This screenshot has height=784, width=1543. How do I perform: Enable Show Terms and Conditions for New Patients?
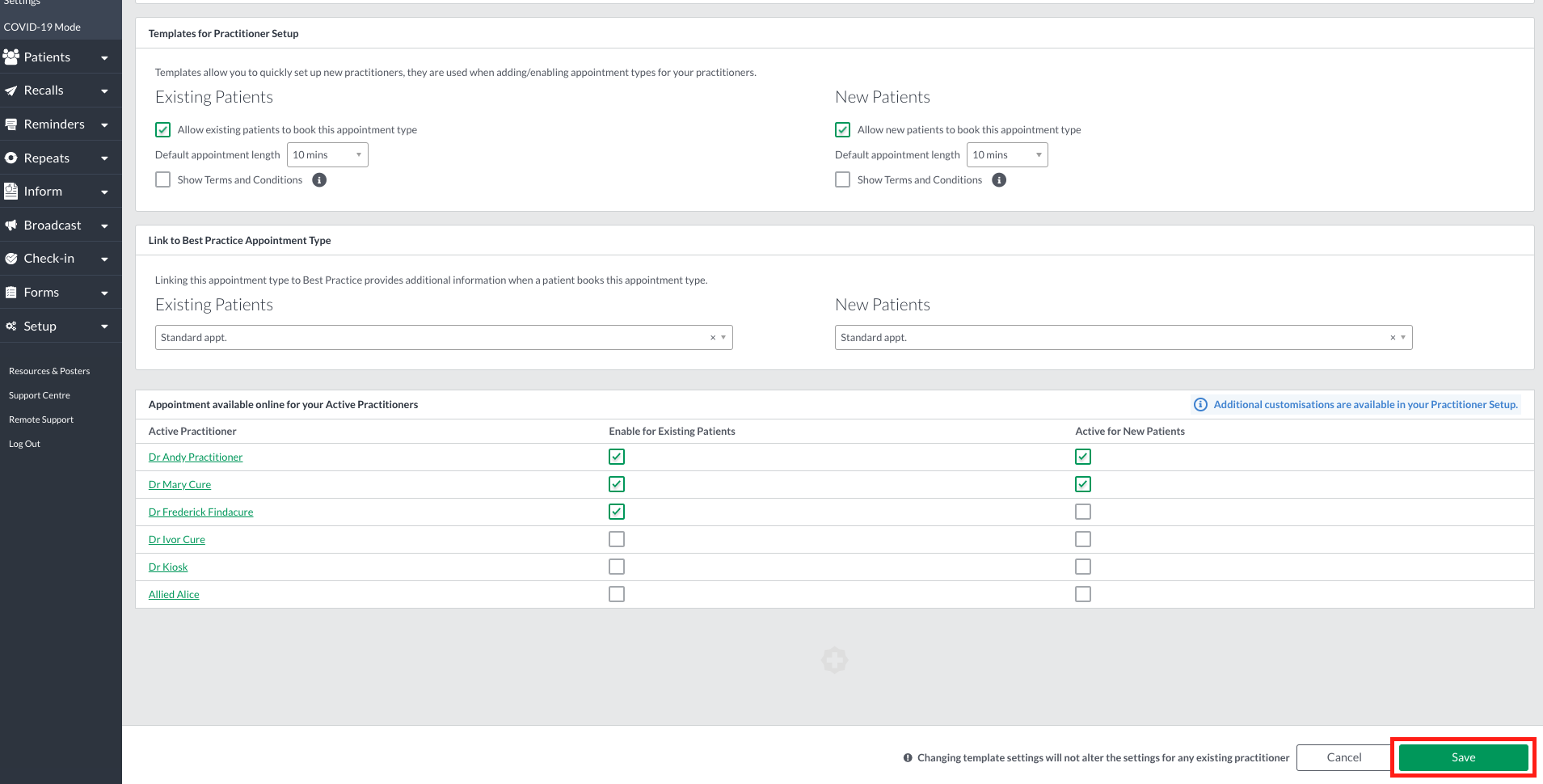843,179
